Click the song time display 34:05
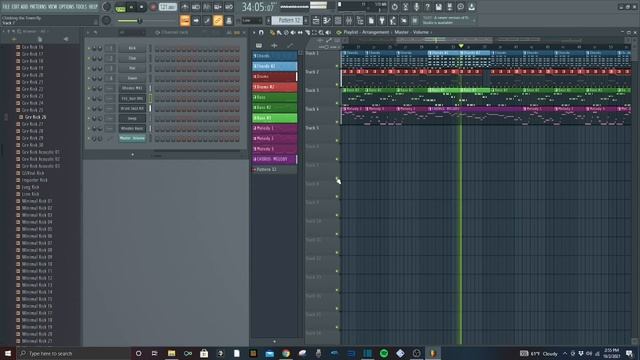This screenshot has width=640, height=360. 258,7
